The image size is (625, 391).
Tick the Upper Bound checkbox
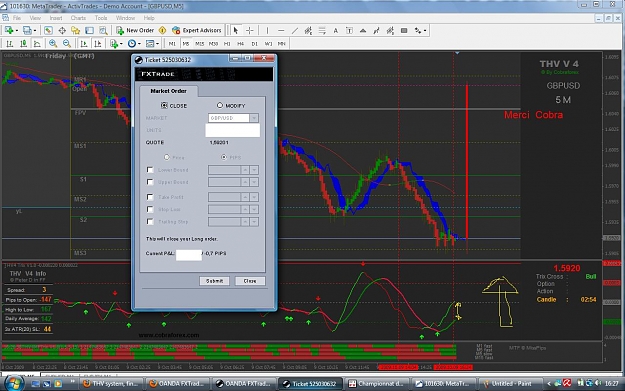150,182
